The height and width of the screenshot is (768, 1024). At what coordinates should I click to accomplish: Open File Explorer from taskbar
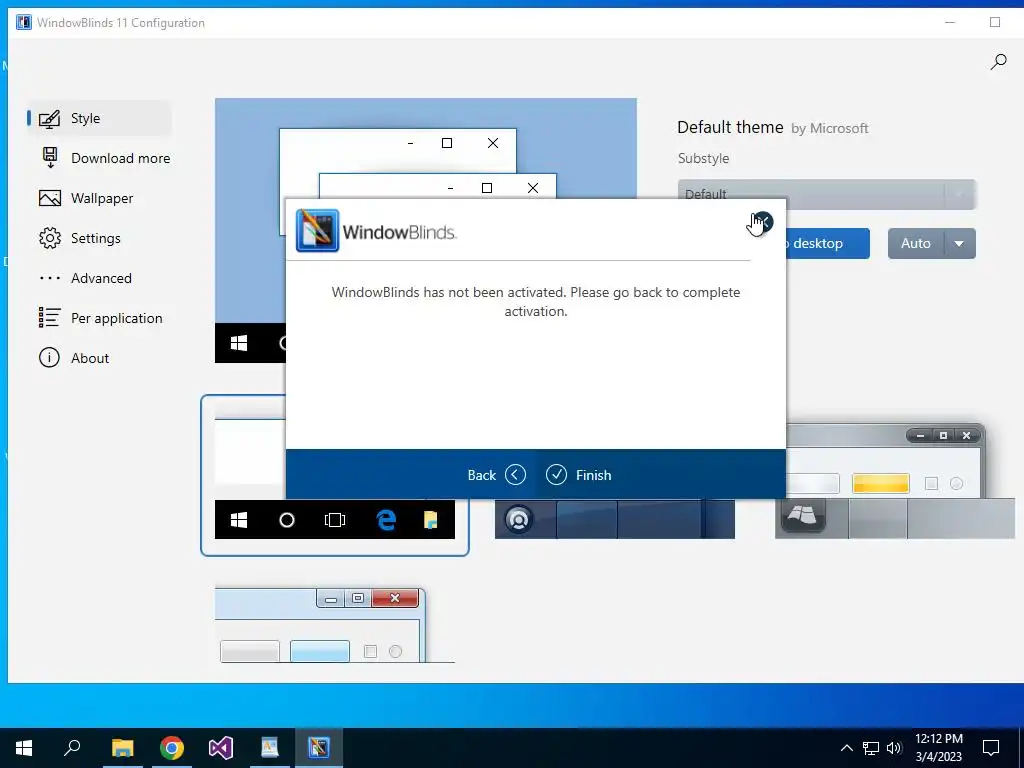coord(122,748)
